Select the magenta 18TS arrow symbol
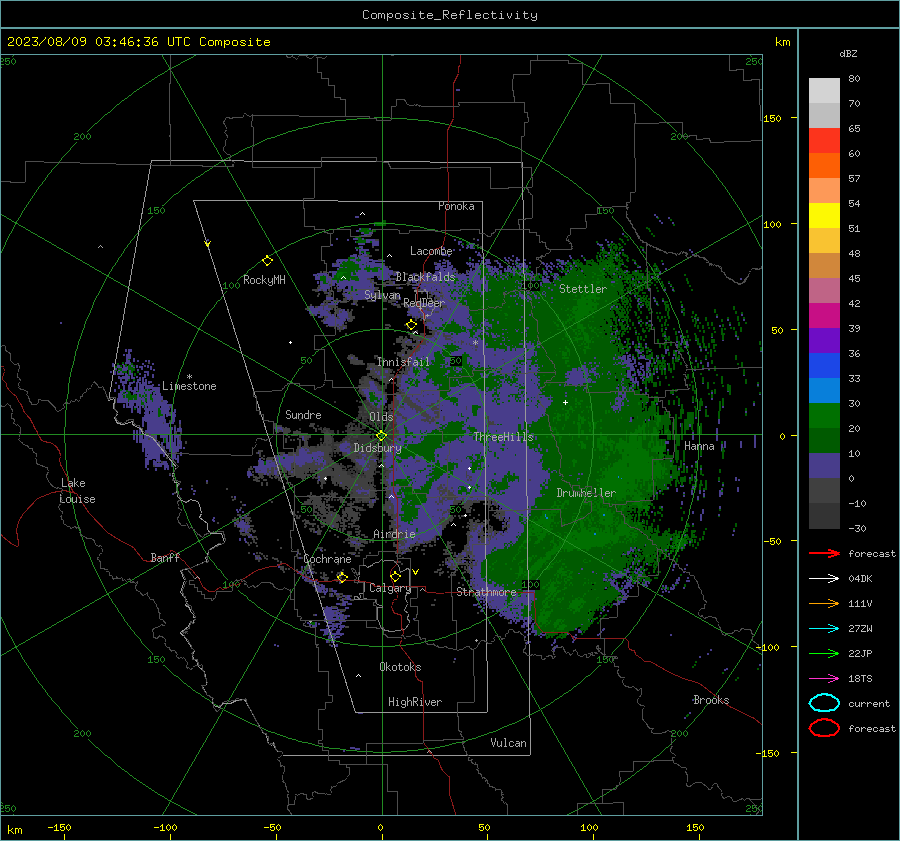This screenshot has width=900, height=841. point(824,679)
